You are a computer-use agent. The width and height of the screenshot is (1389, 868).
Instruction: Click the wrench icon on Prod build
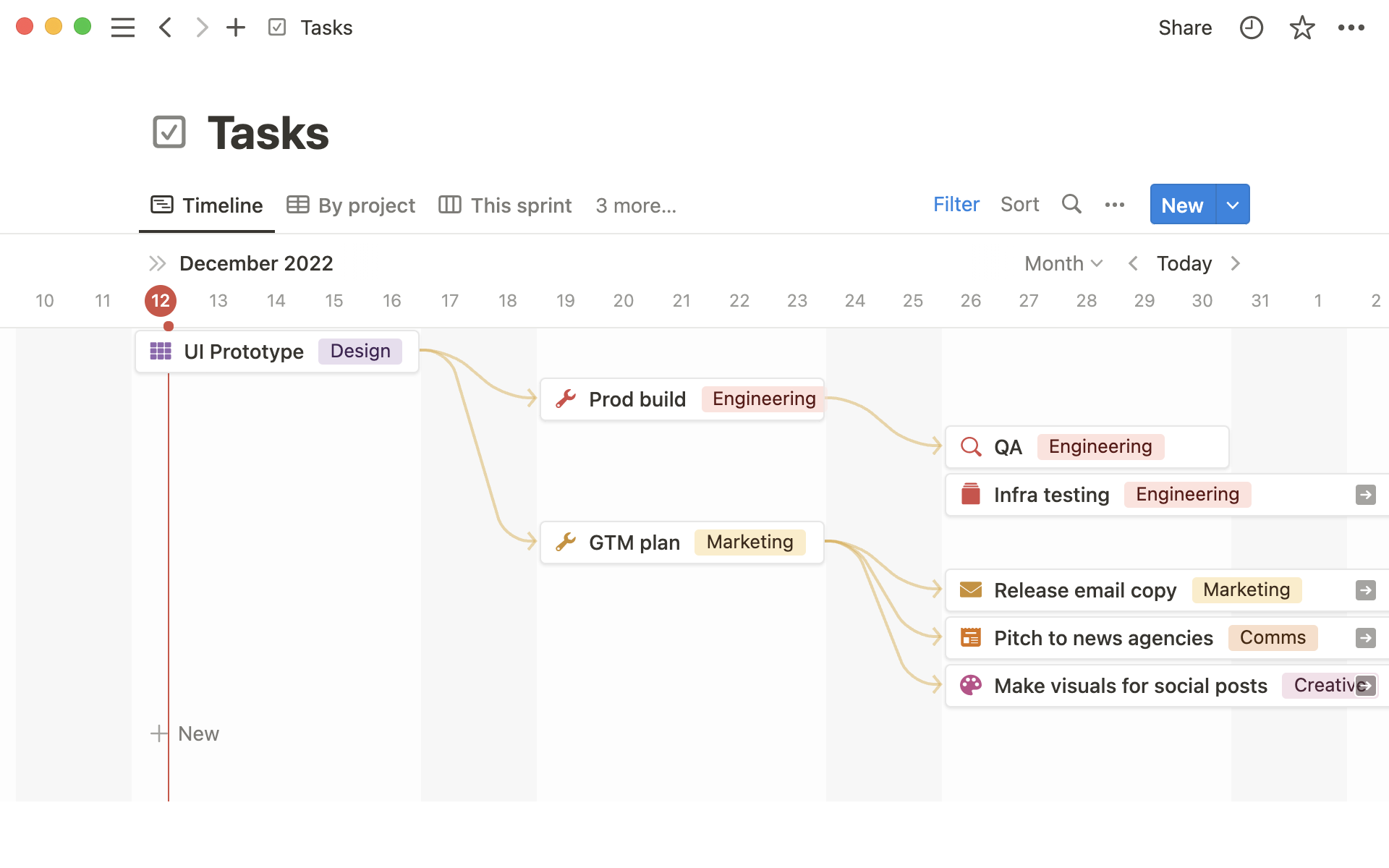click(x=567, y=399)
